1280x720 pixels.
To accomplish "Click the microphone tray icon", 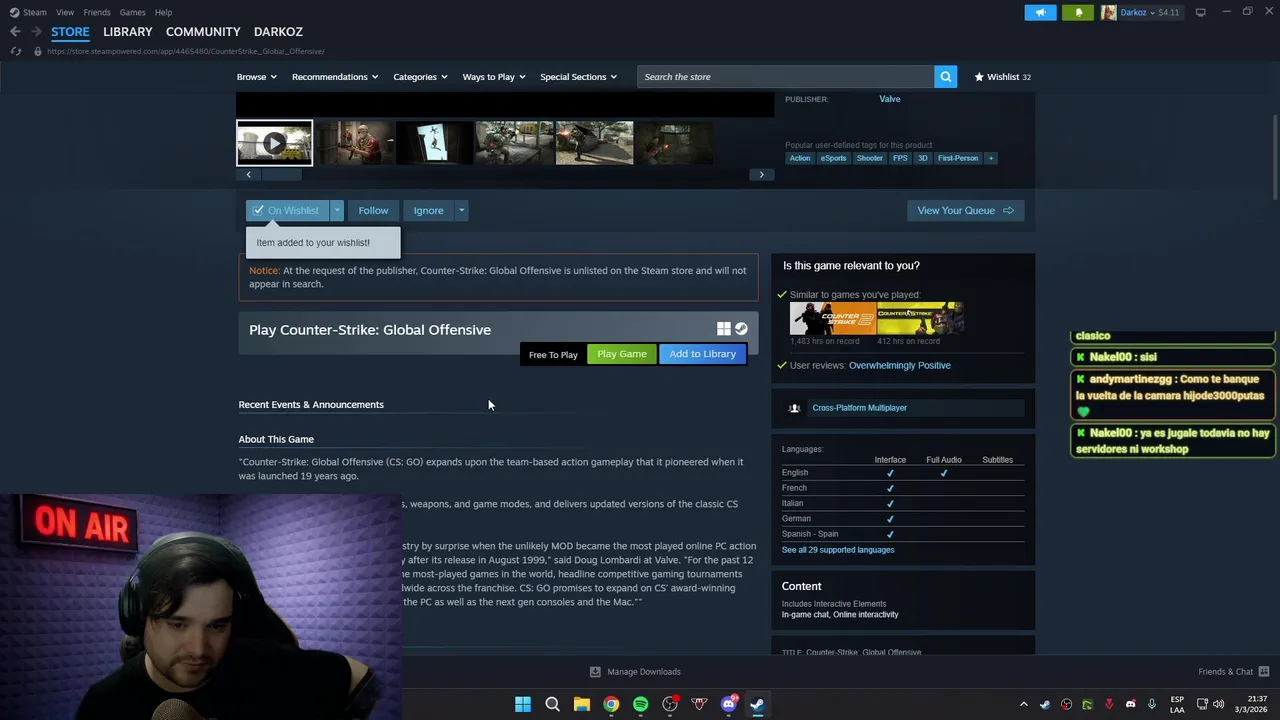I will (1152, 704).
